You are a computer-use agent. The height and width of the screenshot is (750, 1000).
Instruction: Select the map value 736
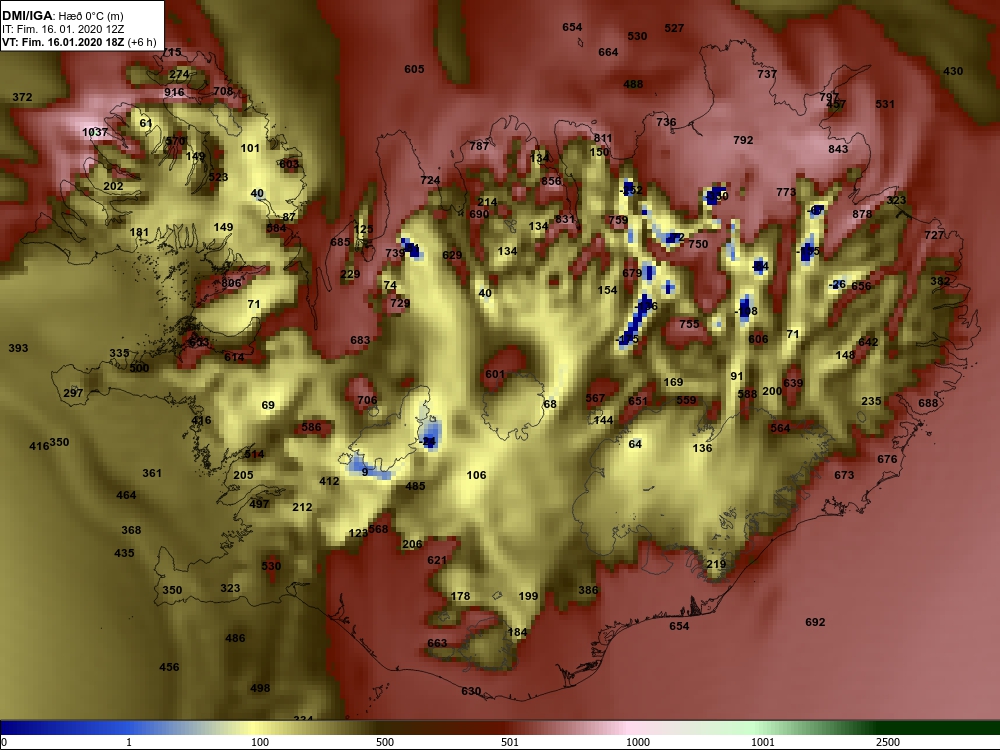(666, 122)
